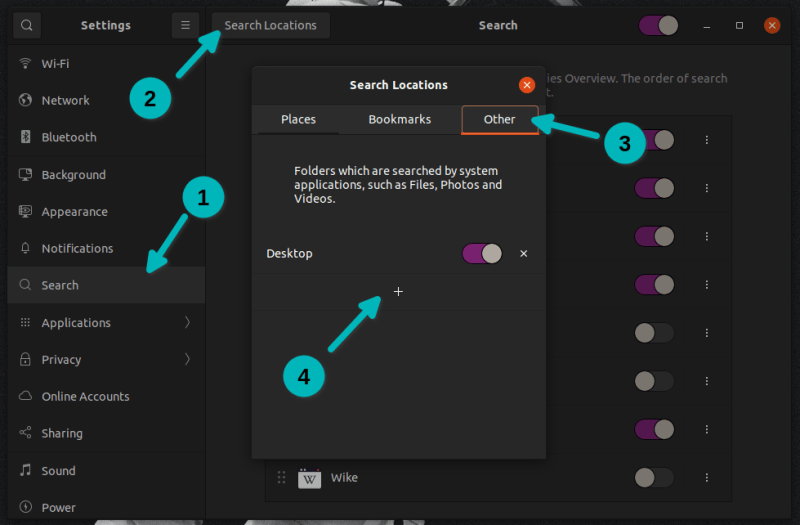Select the Other tab
Image resolution: width=800 pixels, height=525 pixels.
coord(499,119)
